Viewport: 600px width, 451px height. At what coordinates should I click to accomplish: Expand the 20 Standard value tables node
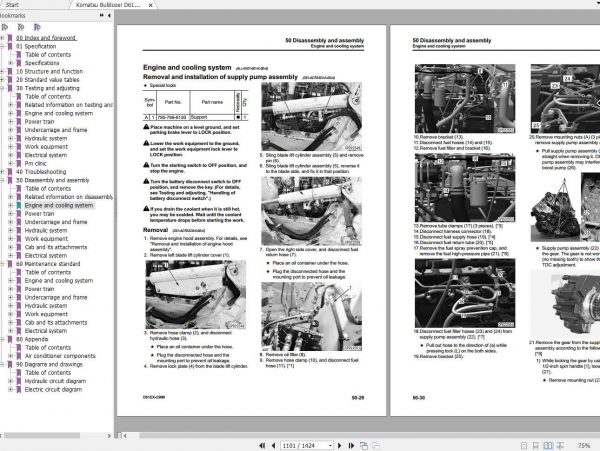tap(2, 80)
